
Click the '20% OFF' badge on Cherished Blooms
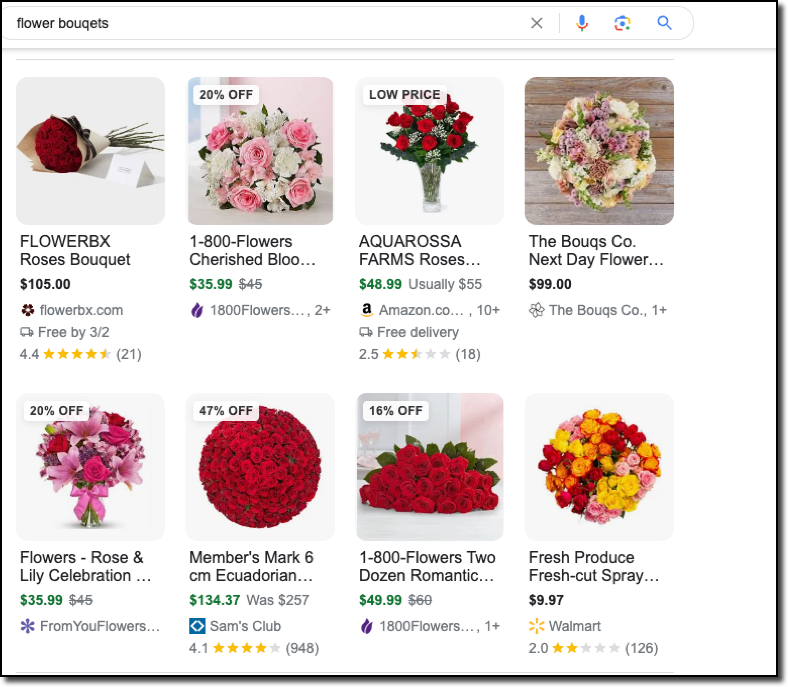point(226,94)
